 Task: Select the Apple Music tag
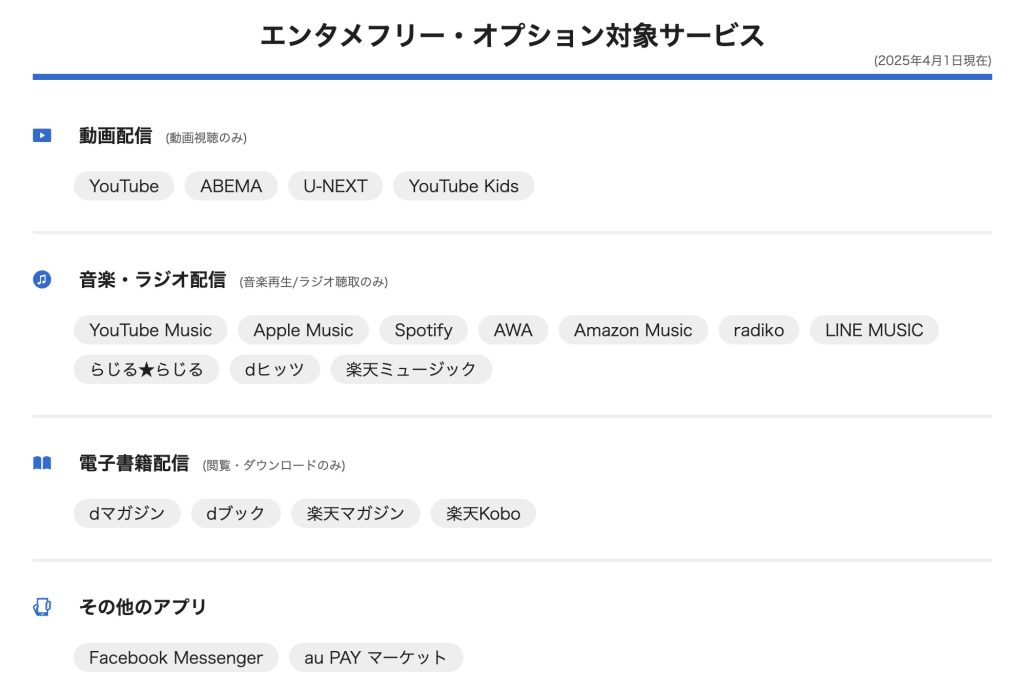pyautogui.click(x=303, y=330)
